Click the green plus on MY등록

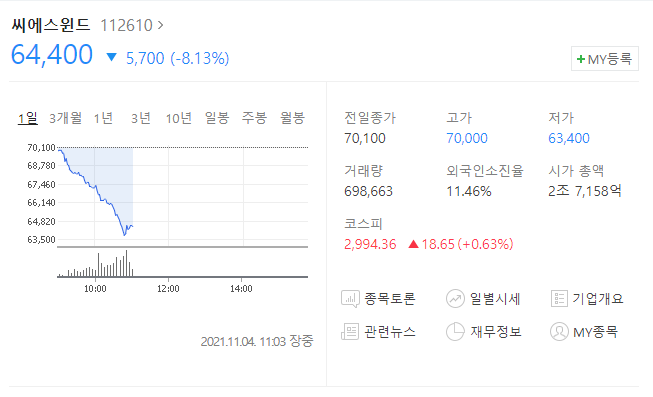[581, 59]
